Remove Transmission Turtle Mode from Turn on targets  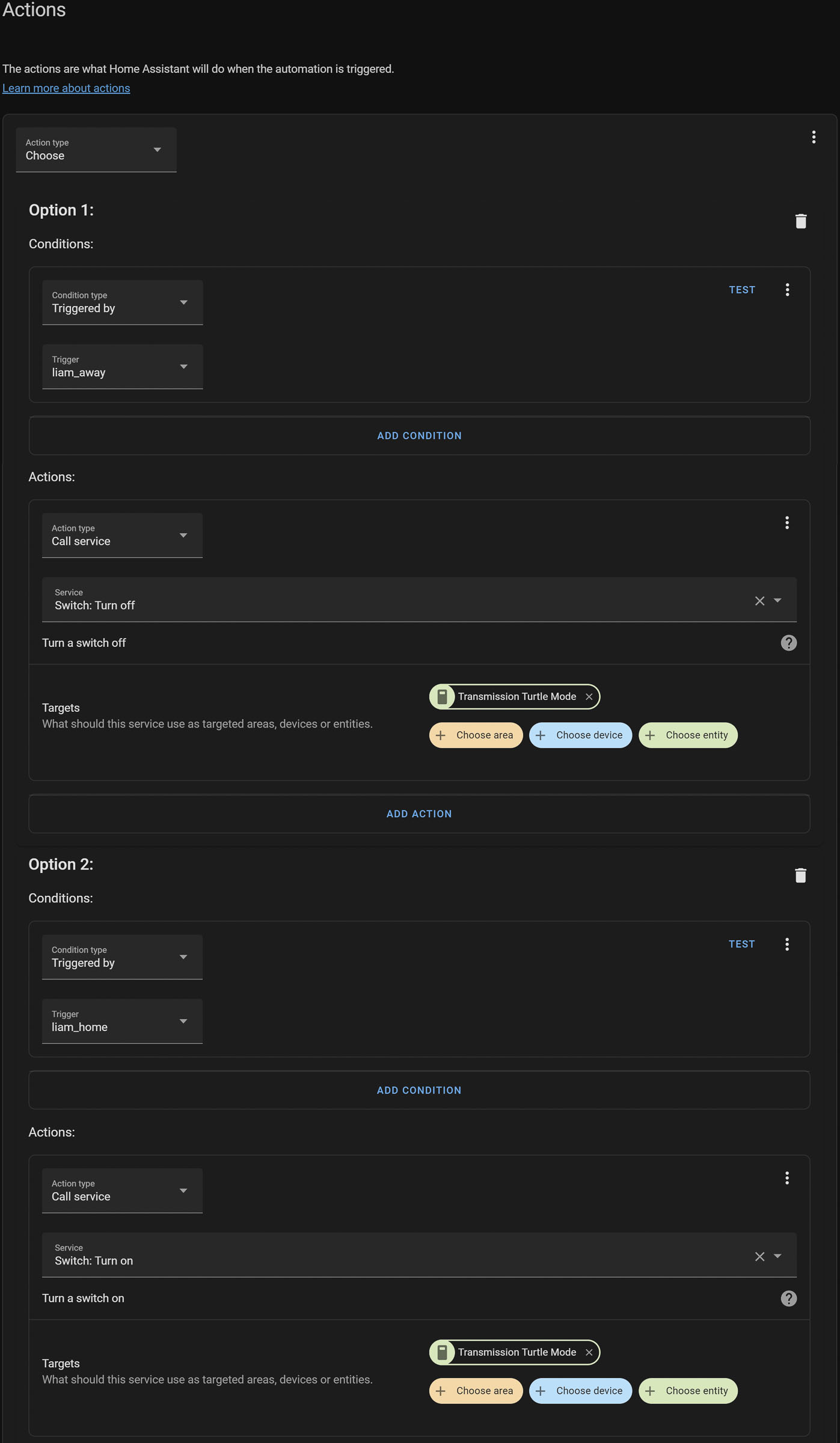click(x=589, y=1352)
